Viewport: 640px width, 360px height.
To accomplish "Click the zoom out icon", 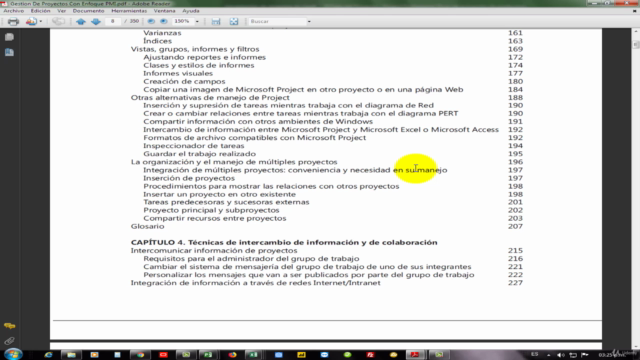I will (x=151, y=21).
